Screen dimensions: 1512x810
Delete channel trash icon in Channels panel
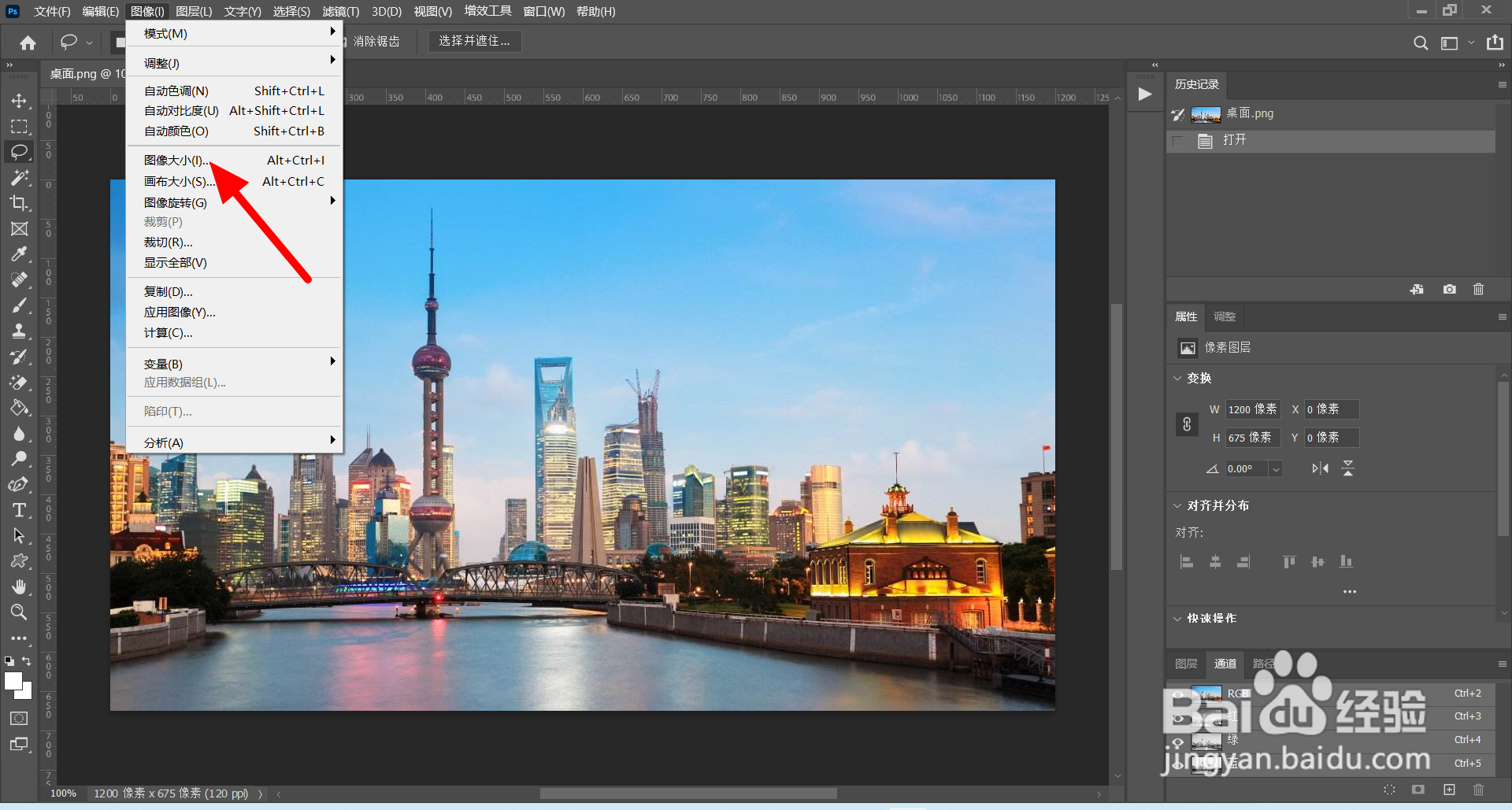[1478, 790]
